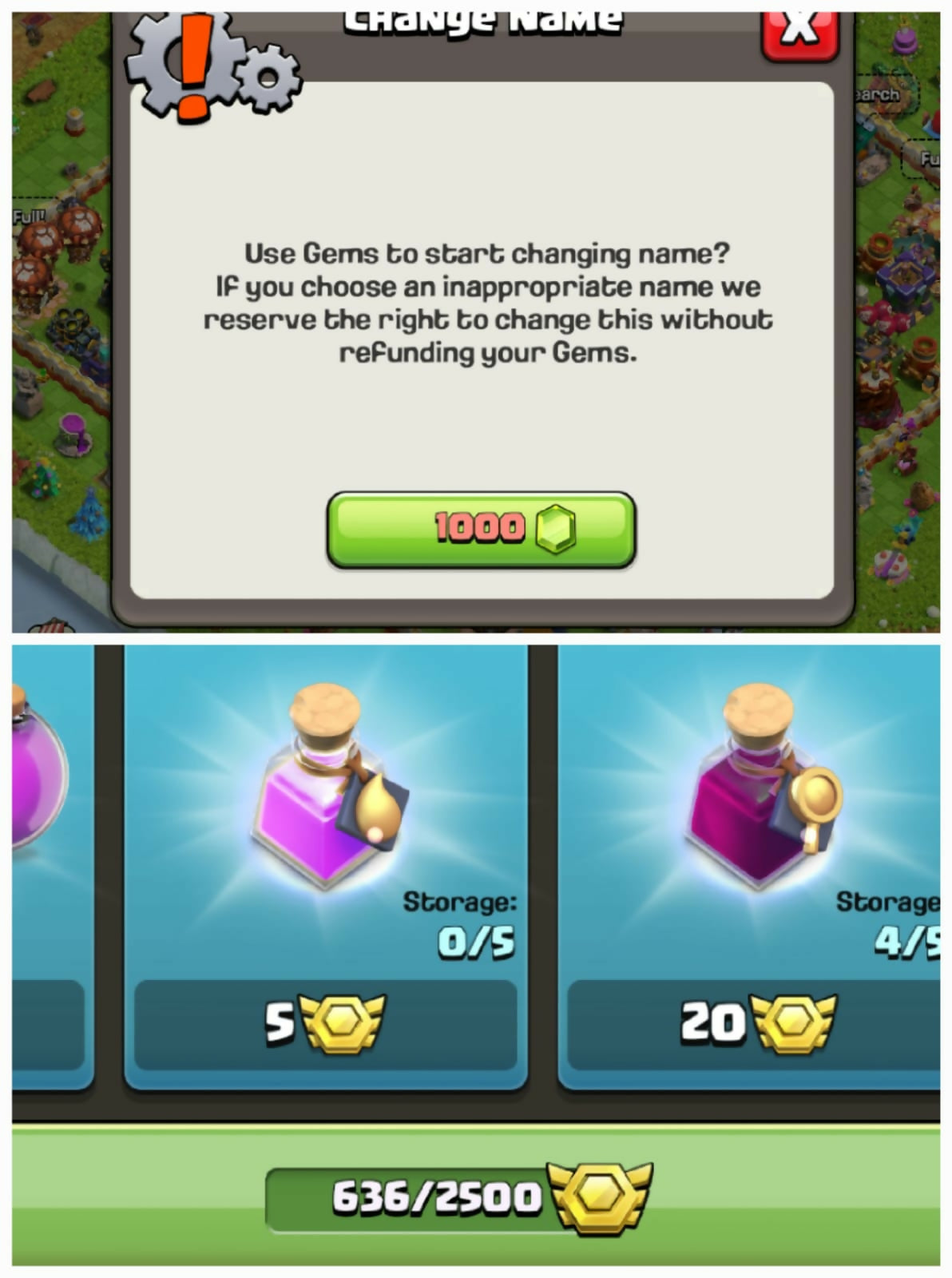Image resolution: width=952 pixels, height=1278 pixels.
Task: Buy potion for 20 league medals
Action: pyautogui.click(x=755, y=1024)
